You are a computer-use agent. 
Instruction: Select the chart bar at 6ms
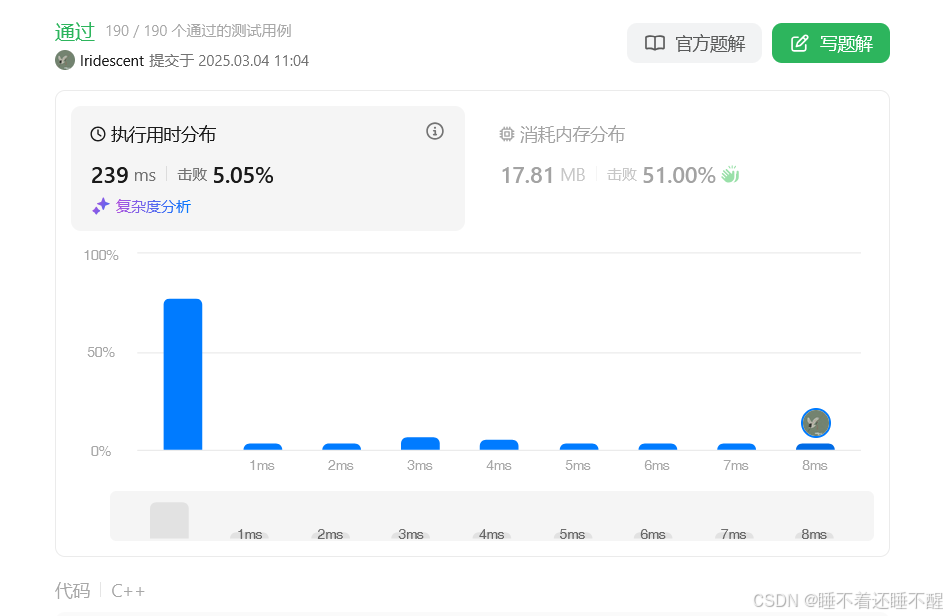point(658,447)
